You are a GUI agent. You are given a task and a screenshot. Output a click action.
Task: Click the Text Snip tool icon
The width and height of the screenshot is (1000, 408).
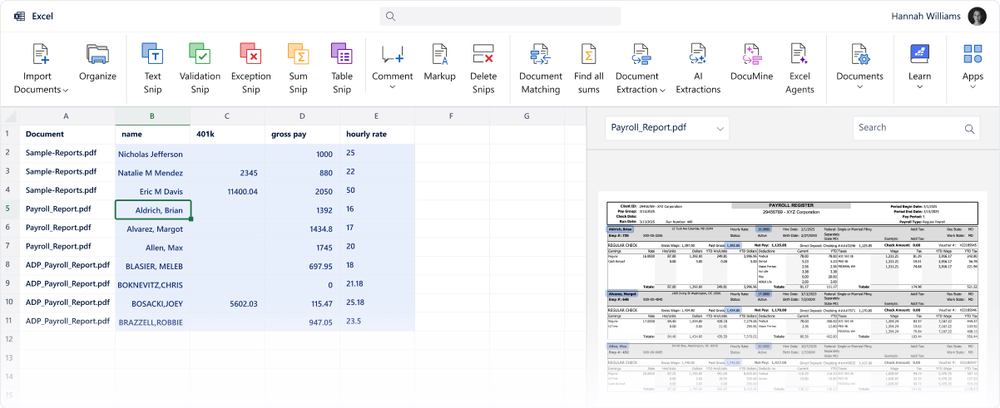(x=153, y=54)
